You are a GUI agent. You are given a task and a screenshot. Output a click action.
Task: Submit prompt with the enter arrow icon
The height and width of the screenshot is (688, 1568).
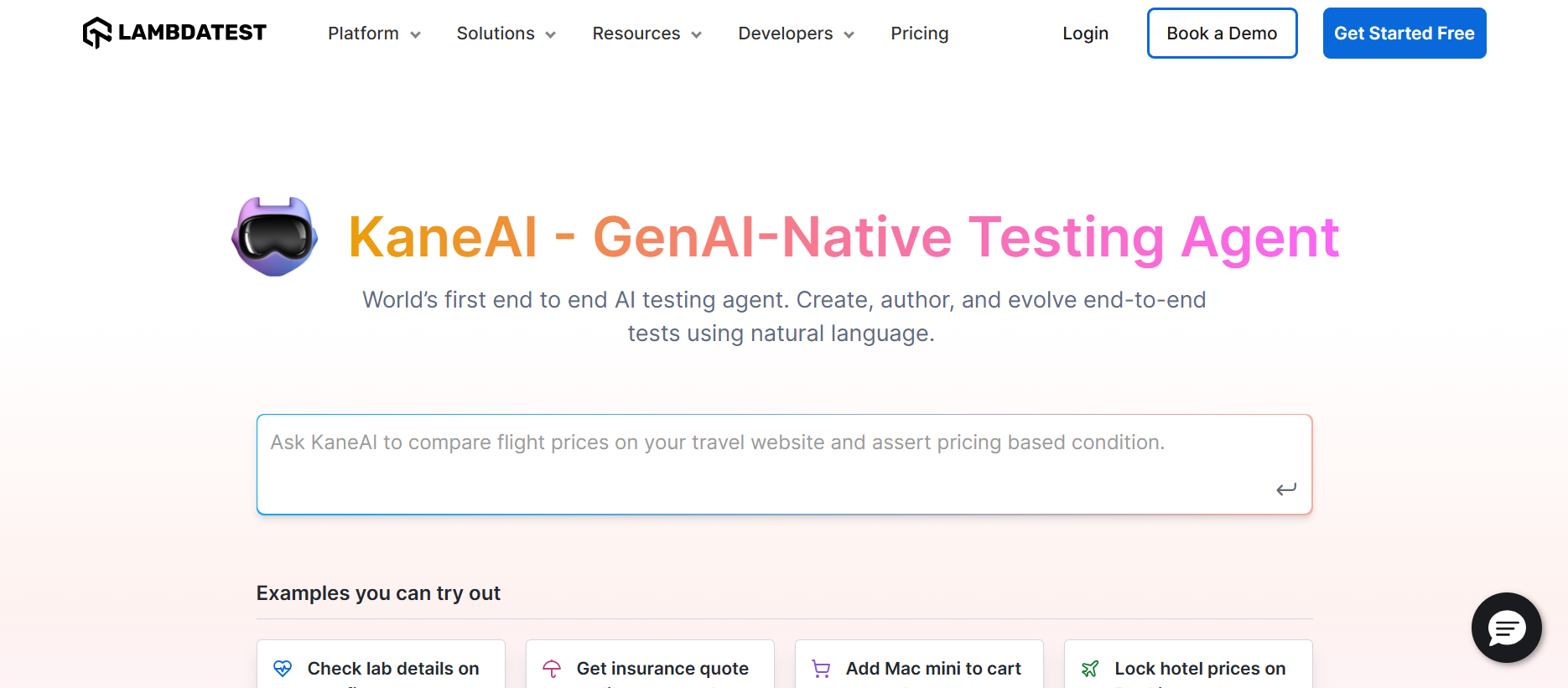pyautogui.click(x=1286, y=489)
